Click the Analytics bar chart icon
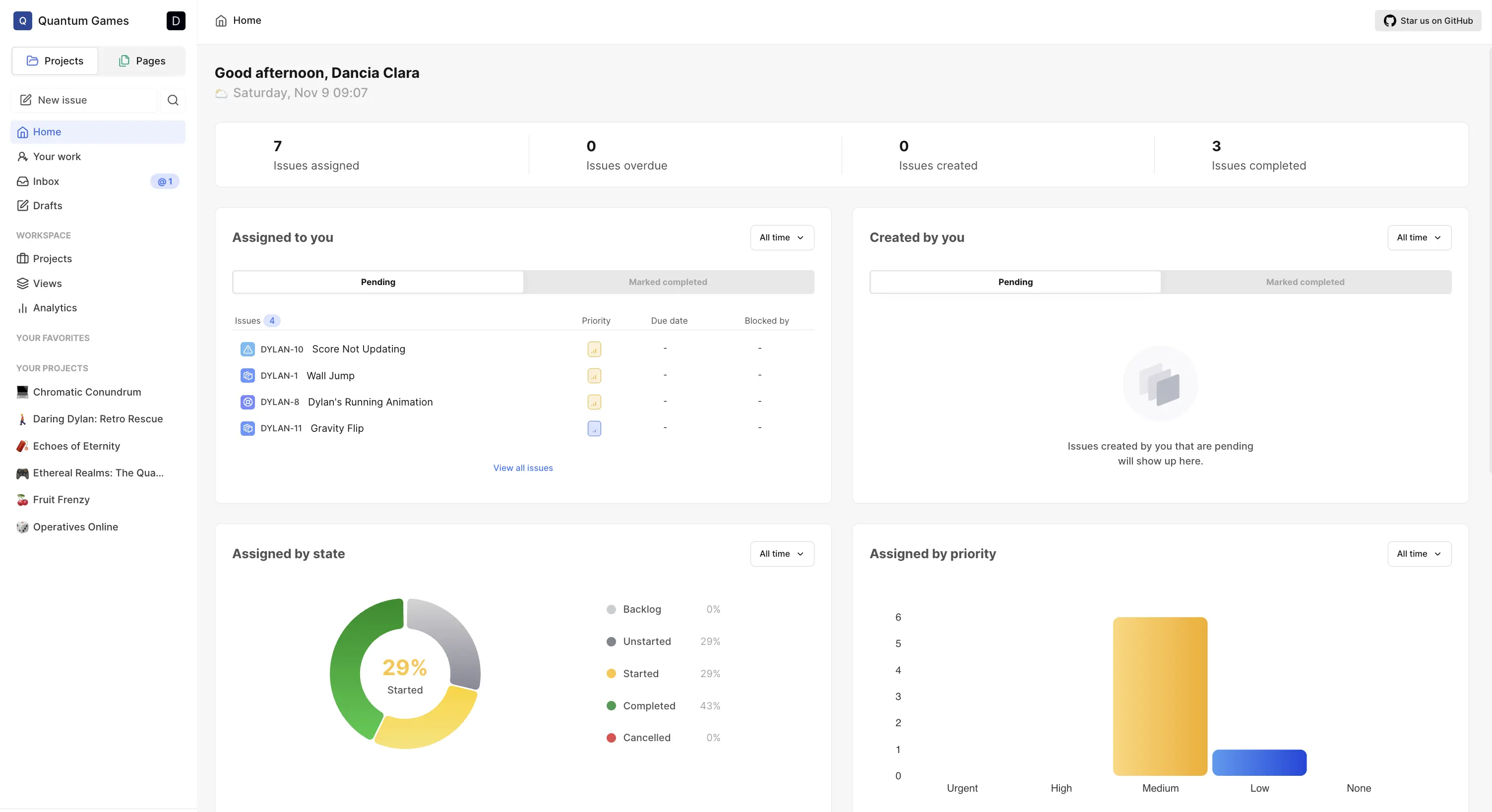The image size is (1492, 812). tap(23, 308)
